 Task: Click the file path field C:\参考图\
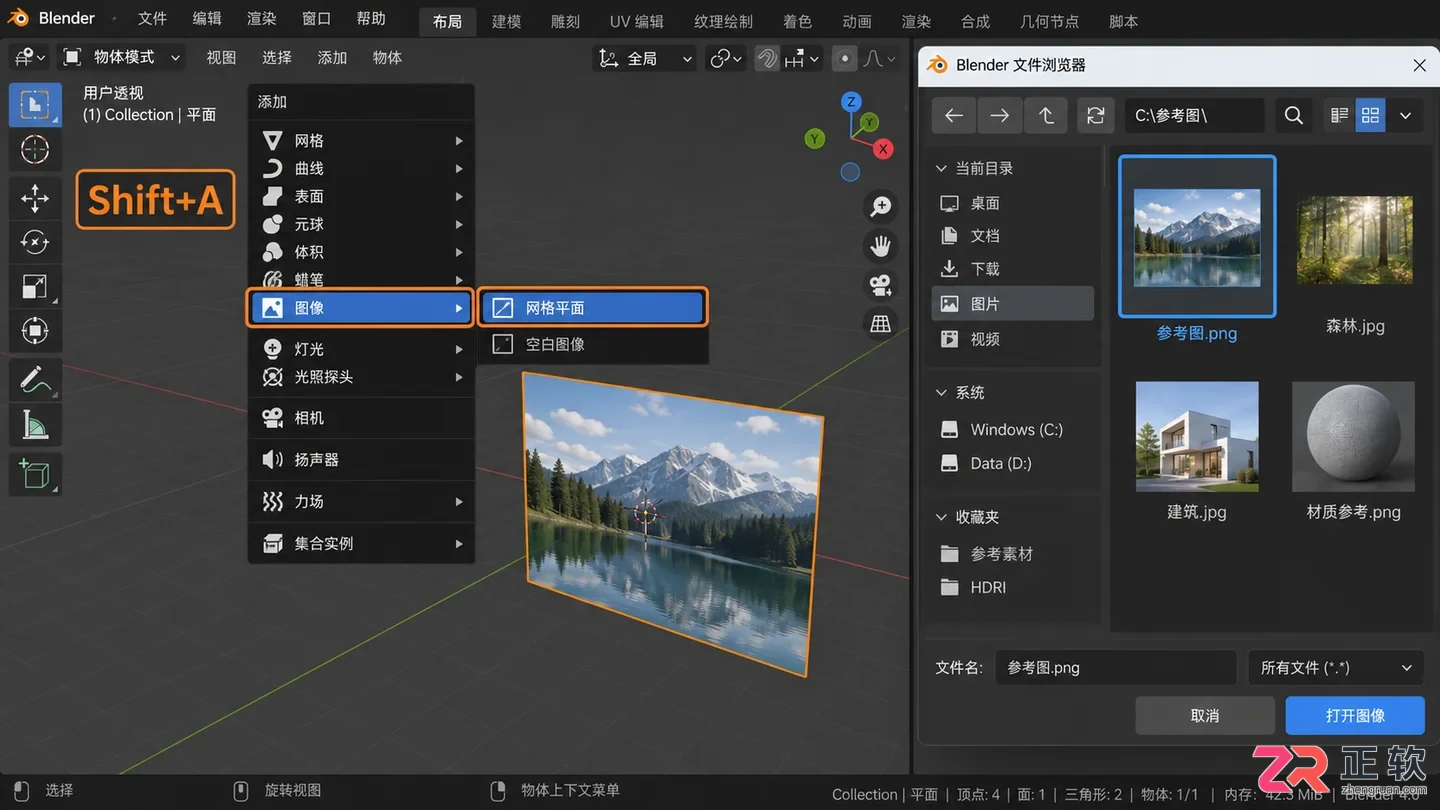tap(1195, 116)
